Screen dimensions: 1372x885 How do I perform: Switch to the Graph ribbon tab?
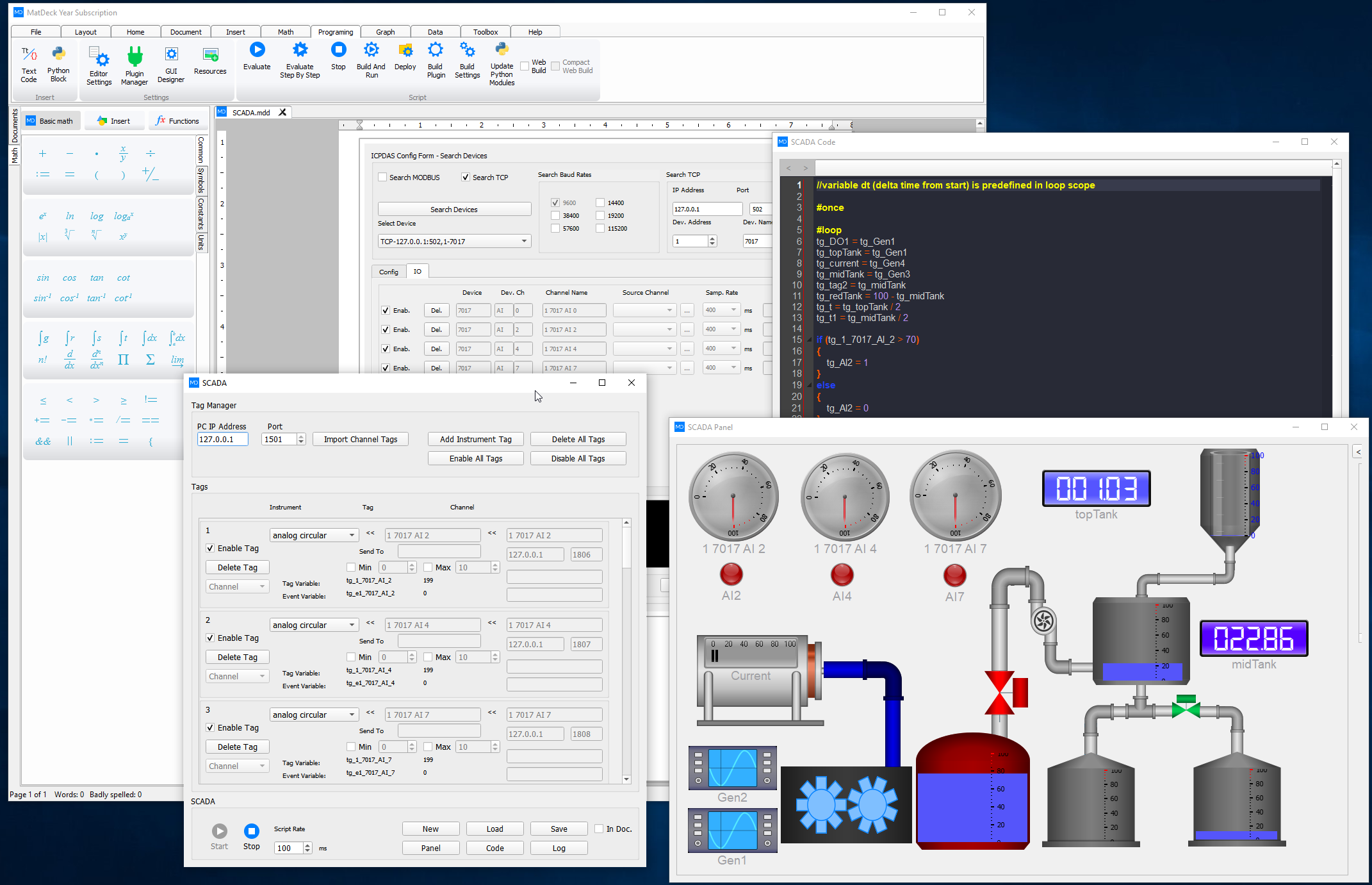(x=385, y=31)
